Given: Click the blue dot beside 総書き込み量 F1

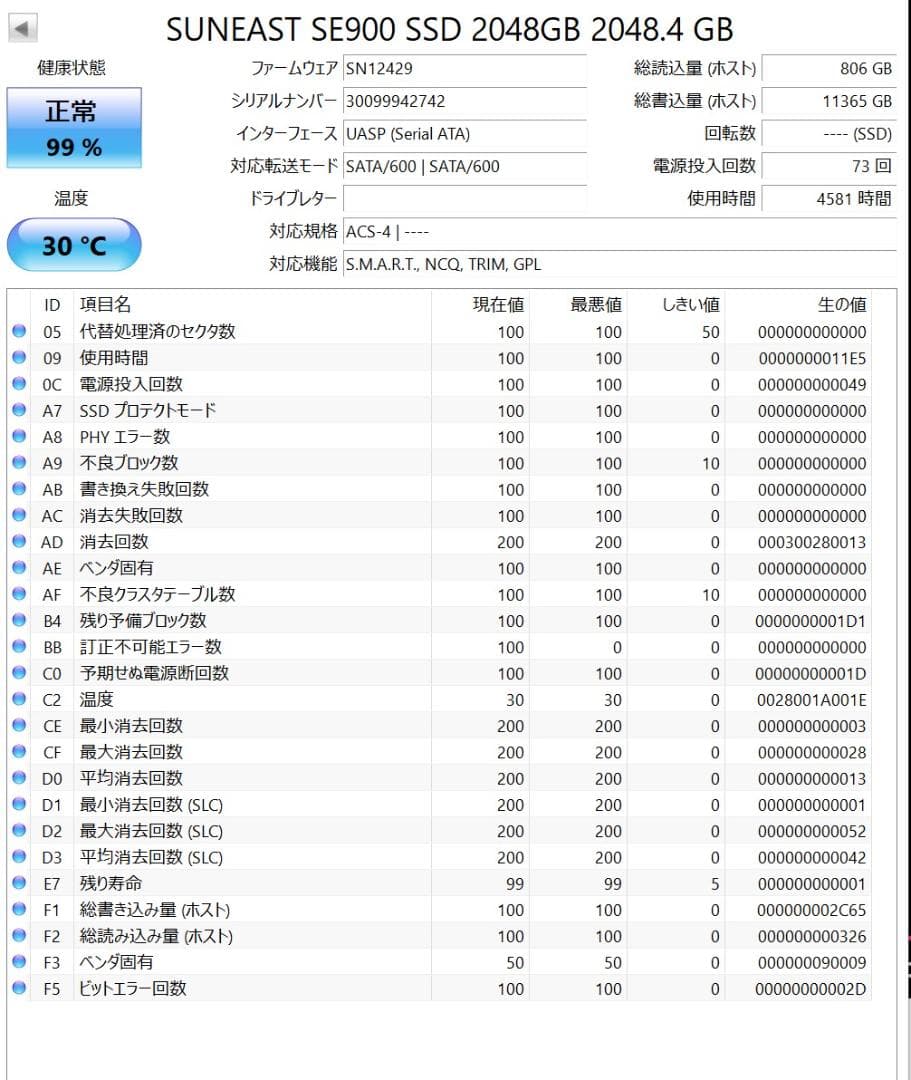Looking at the screenshot, I should click(20, 910).
